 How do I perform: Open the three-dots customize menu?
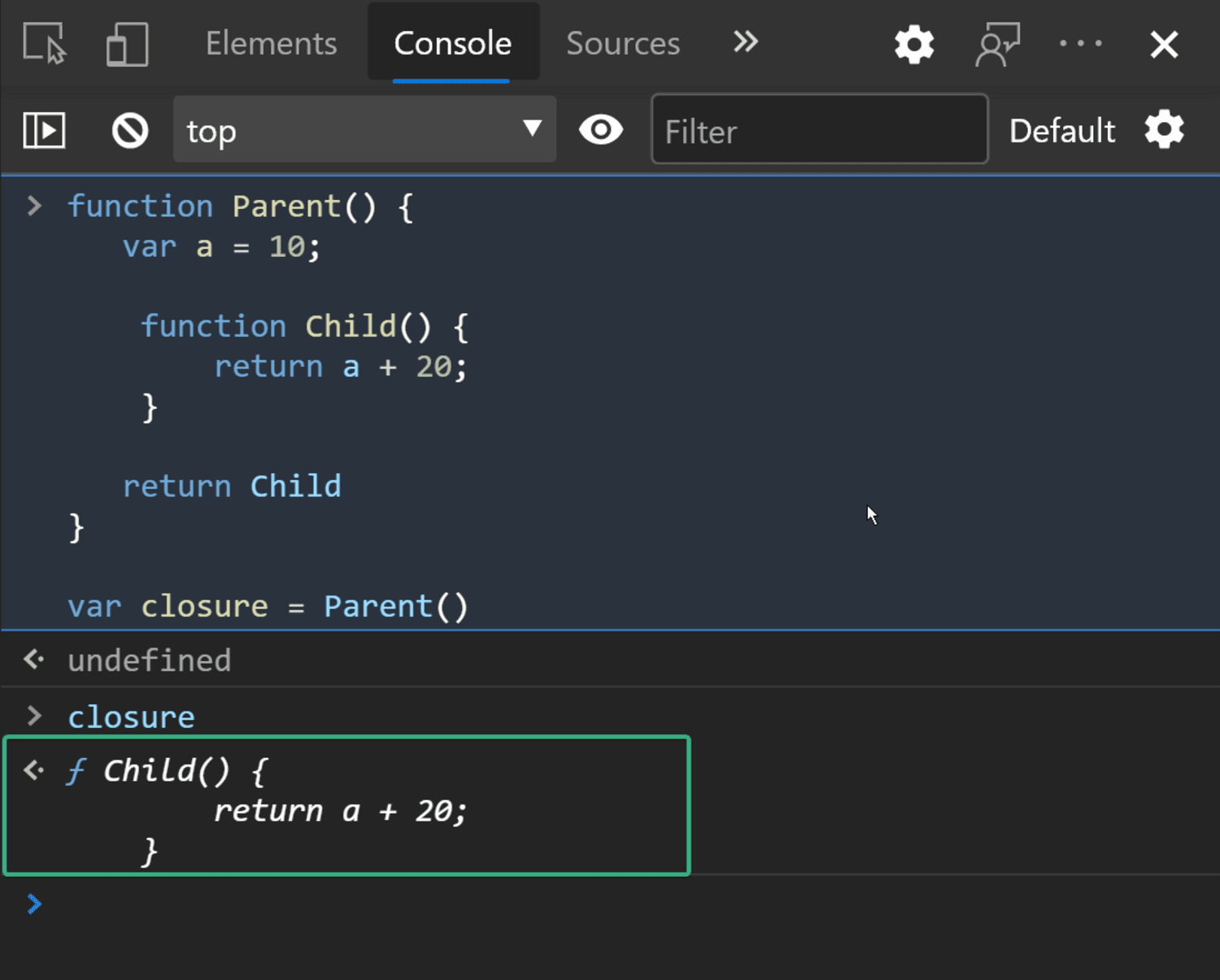[1081, 44]
